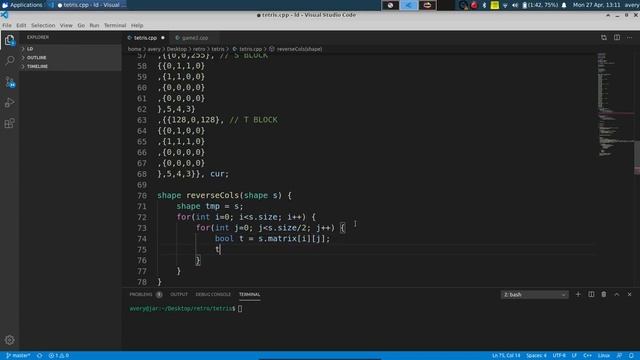
Task: Open the battery indicator (1:42, 75%)
Action: coord(540,5)
